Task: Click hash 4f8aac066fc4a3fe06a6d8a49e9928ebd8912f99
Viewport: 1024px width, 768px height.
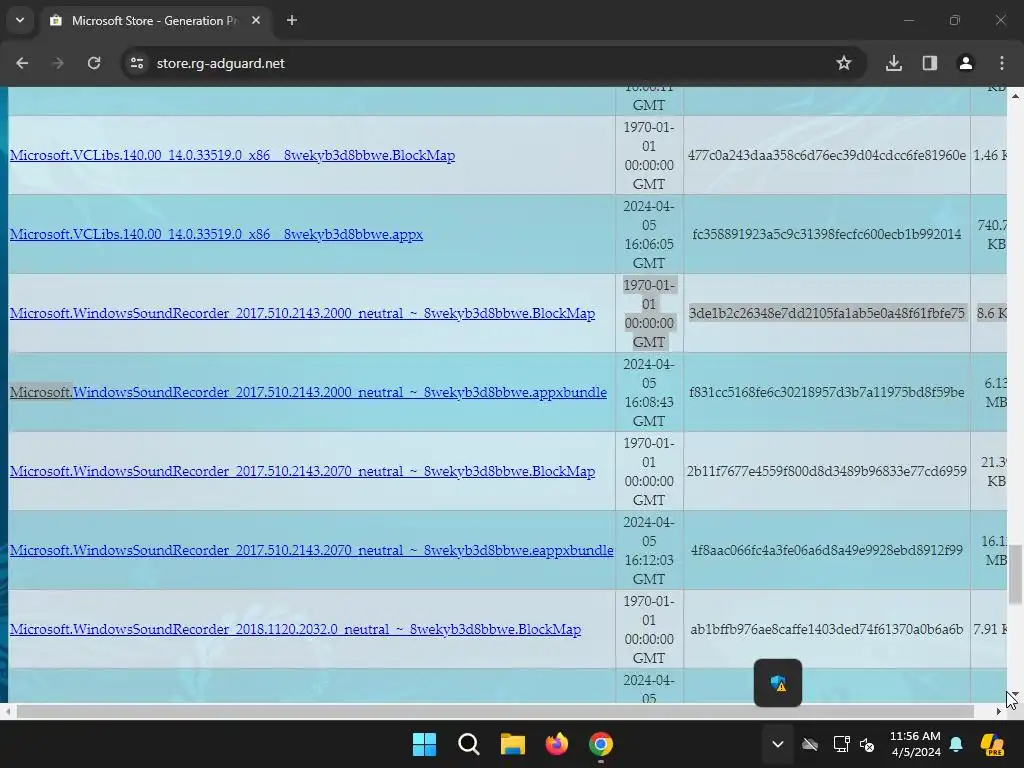Action: coord(827,551)
